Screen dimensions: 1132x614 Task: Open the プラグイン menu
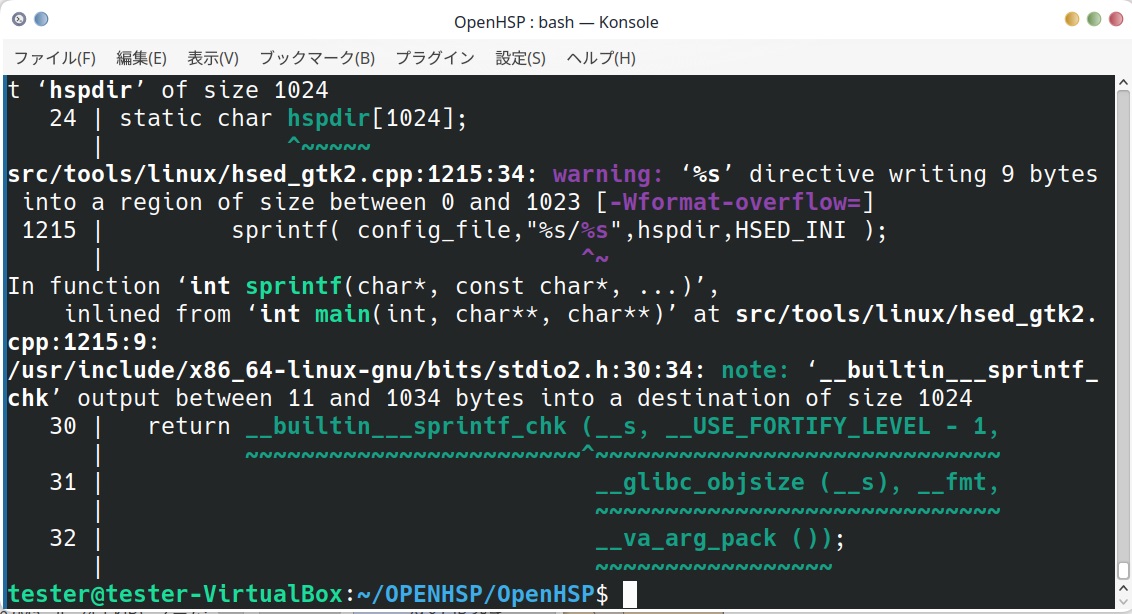pyautogui.click(x=435, y=59)
